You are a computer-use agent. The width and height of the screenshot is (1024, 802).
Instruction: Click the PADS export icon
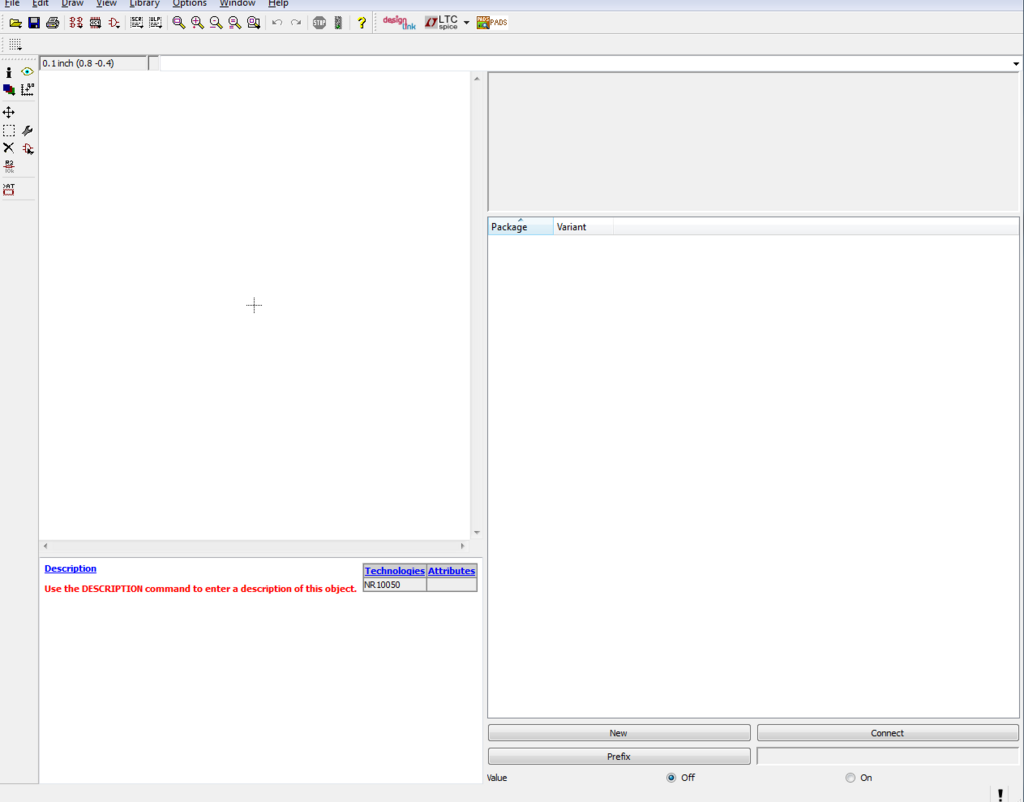pos(492,23)
